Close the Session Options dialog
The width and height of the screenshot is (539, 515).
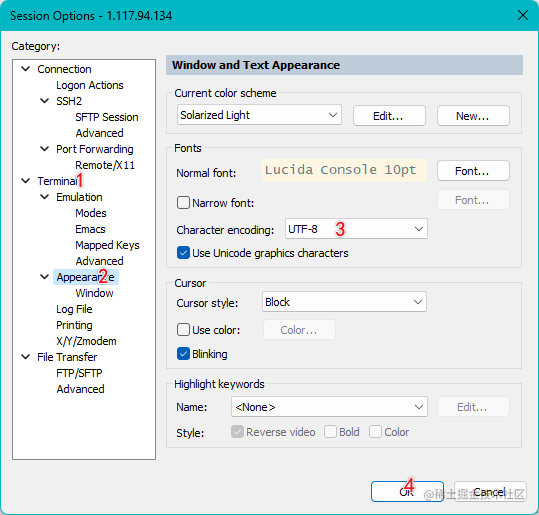click(523, 15)
